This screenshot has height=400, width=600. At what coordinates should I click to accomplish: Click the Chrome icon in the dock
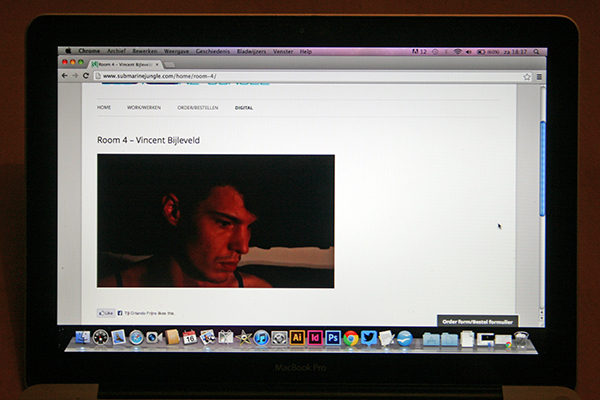[351, 338]
